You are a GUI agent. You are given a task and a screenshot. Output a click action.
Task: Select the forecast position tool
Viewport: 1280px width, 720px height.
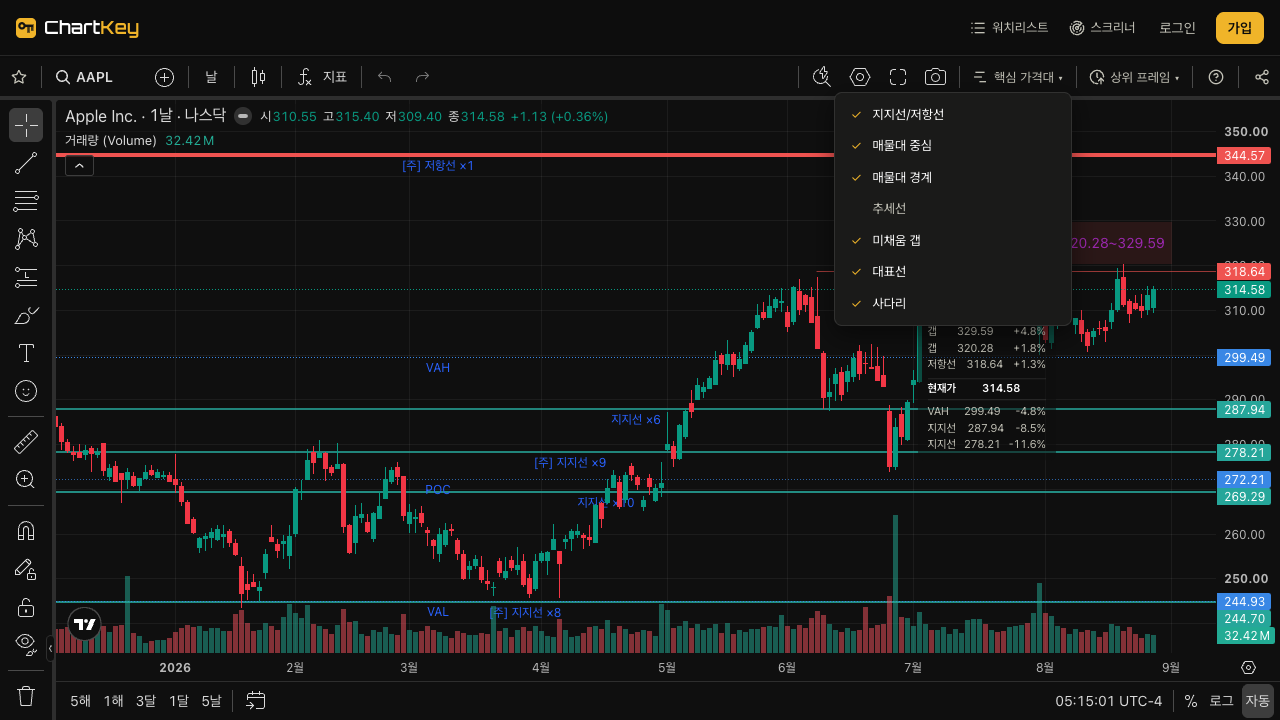[x=26, y=277]
